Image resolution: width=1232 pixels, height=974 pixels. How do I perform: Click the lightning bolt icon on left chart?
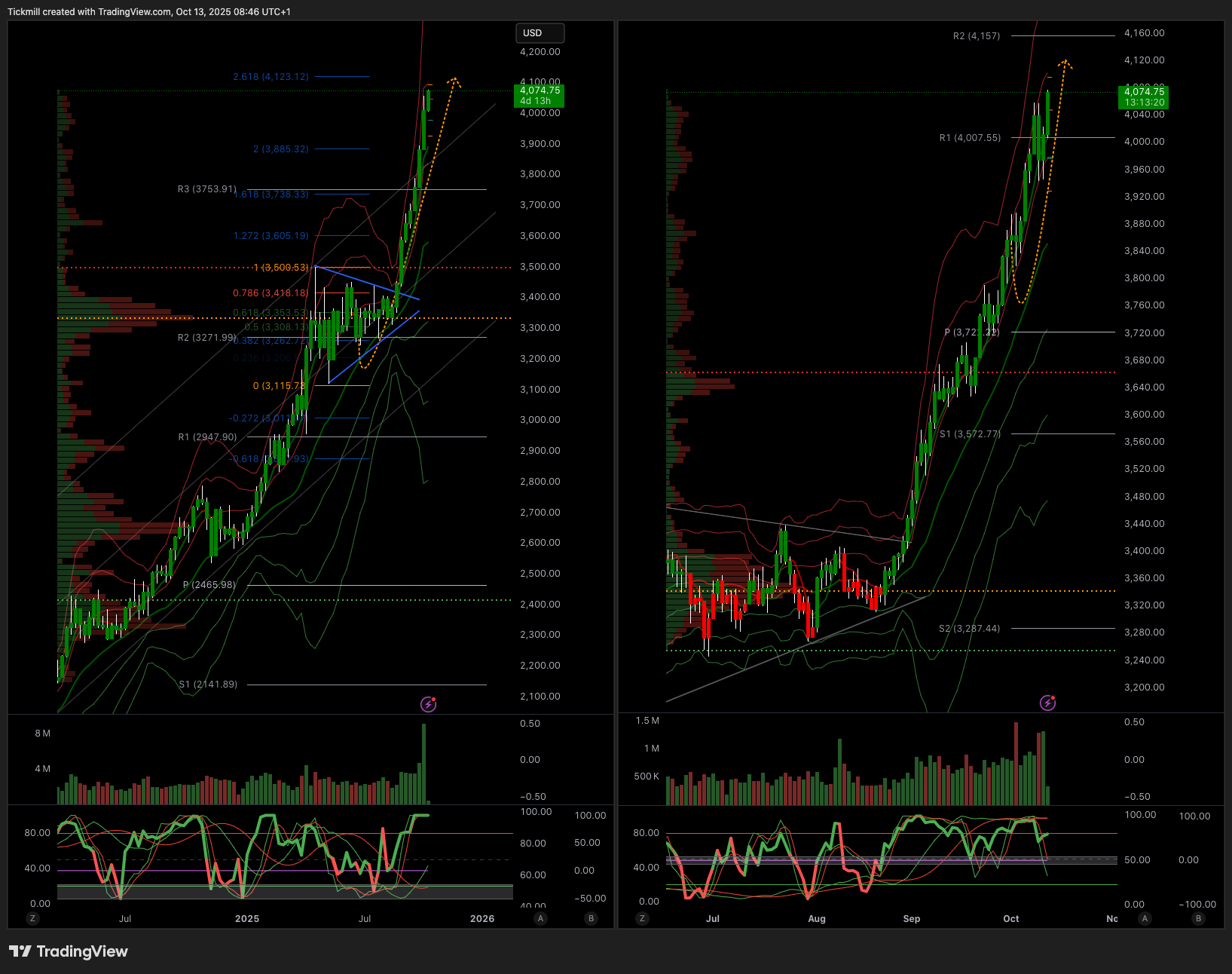(x=428, y=704)
